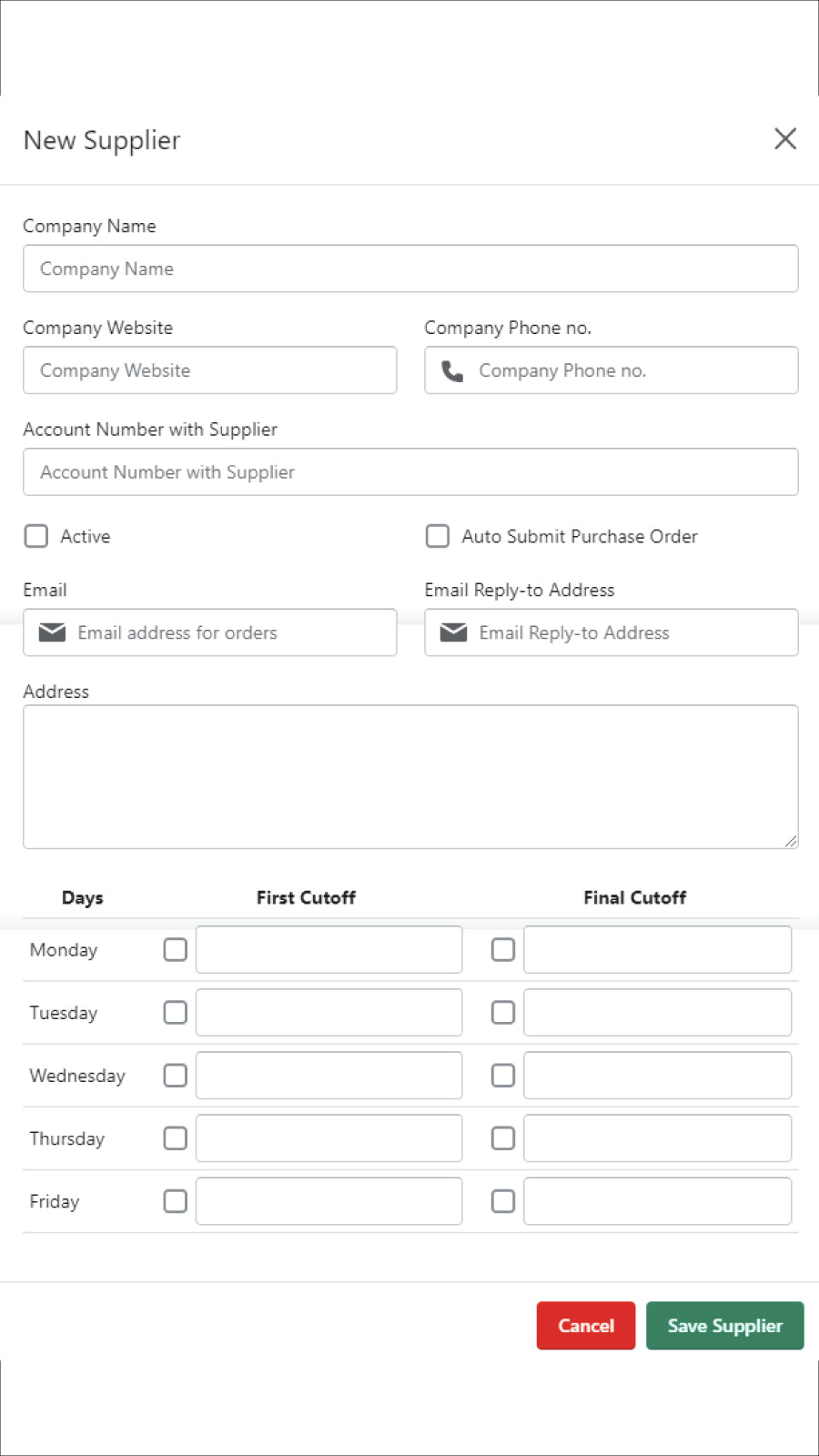This screenshot has width=819, height=1456.
Task: Enable Wednesday First Cutoff checkbox
Action: point(175,1076)
